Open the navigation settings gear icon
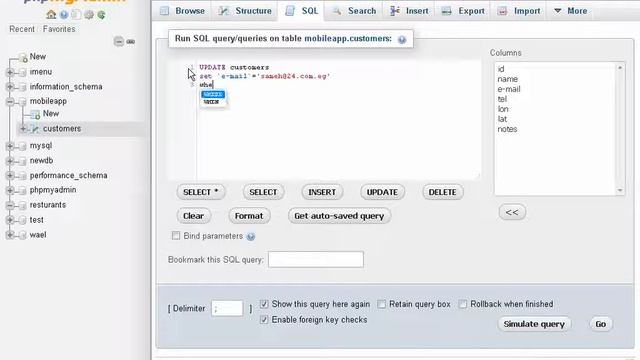Image resolution: width=640 pixels, height=360 pixels. coord(89,15)
